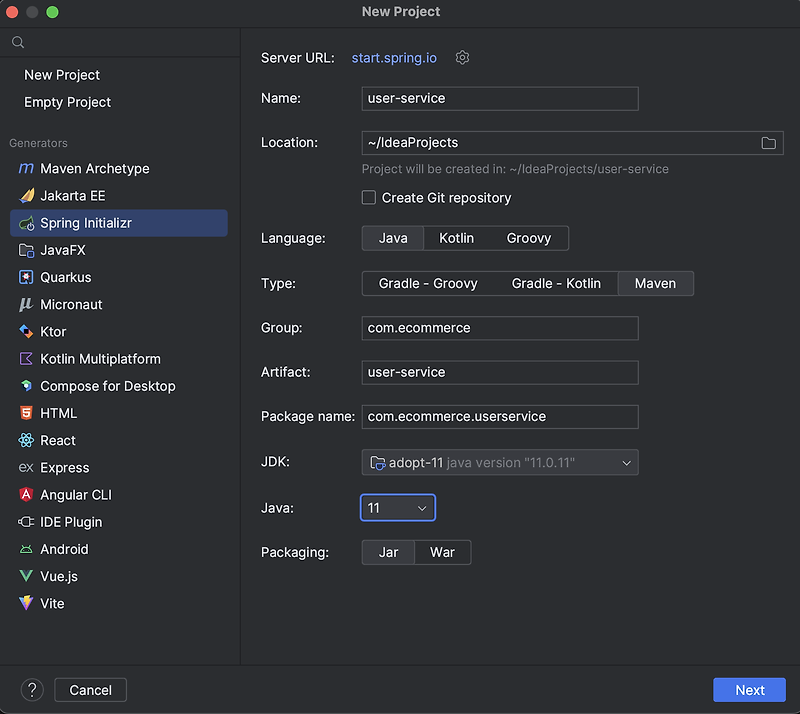Click the Ktor icon
The width and height of the screenshot is (800, 714).
26,332
